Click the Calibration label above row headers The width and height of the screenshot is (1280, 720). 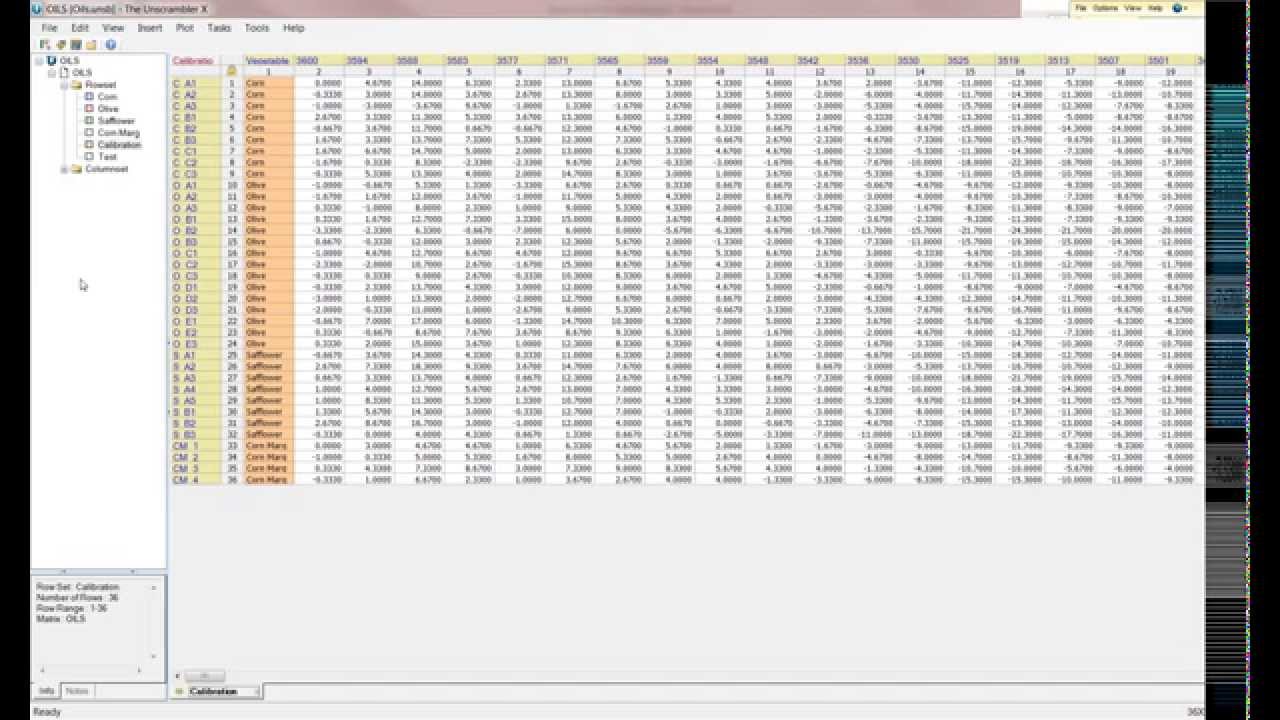pos(193,61)
